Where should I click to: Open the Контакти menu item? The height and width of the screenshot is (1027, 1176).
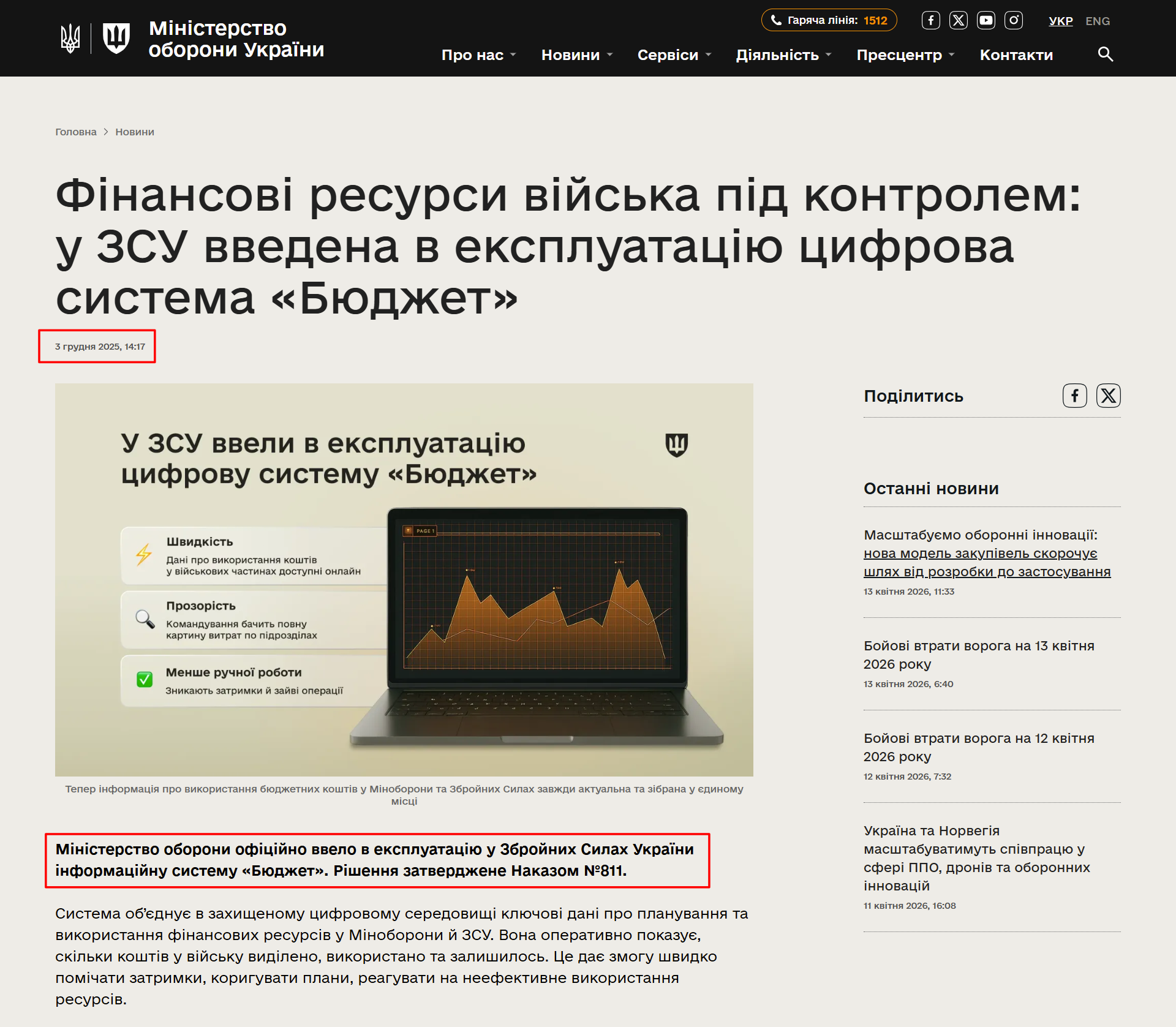(1016, 55)
